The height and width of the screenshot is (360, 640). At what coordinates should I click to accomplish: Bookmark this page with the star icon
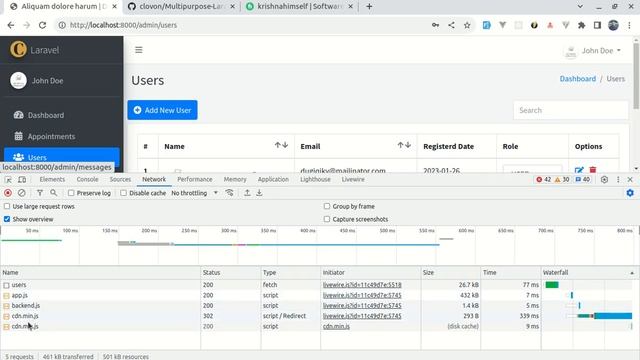pyautogui.click(x=467, y=25)
